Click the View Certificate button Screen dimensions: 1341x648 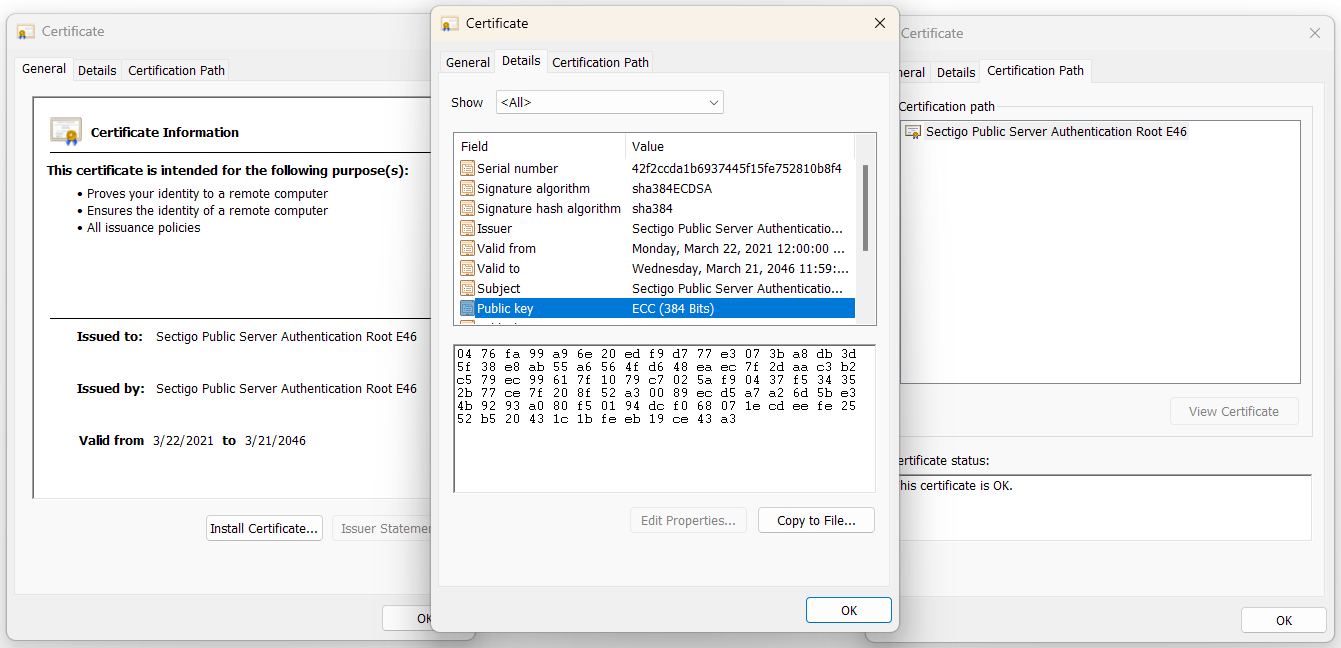point(1234,411)
